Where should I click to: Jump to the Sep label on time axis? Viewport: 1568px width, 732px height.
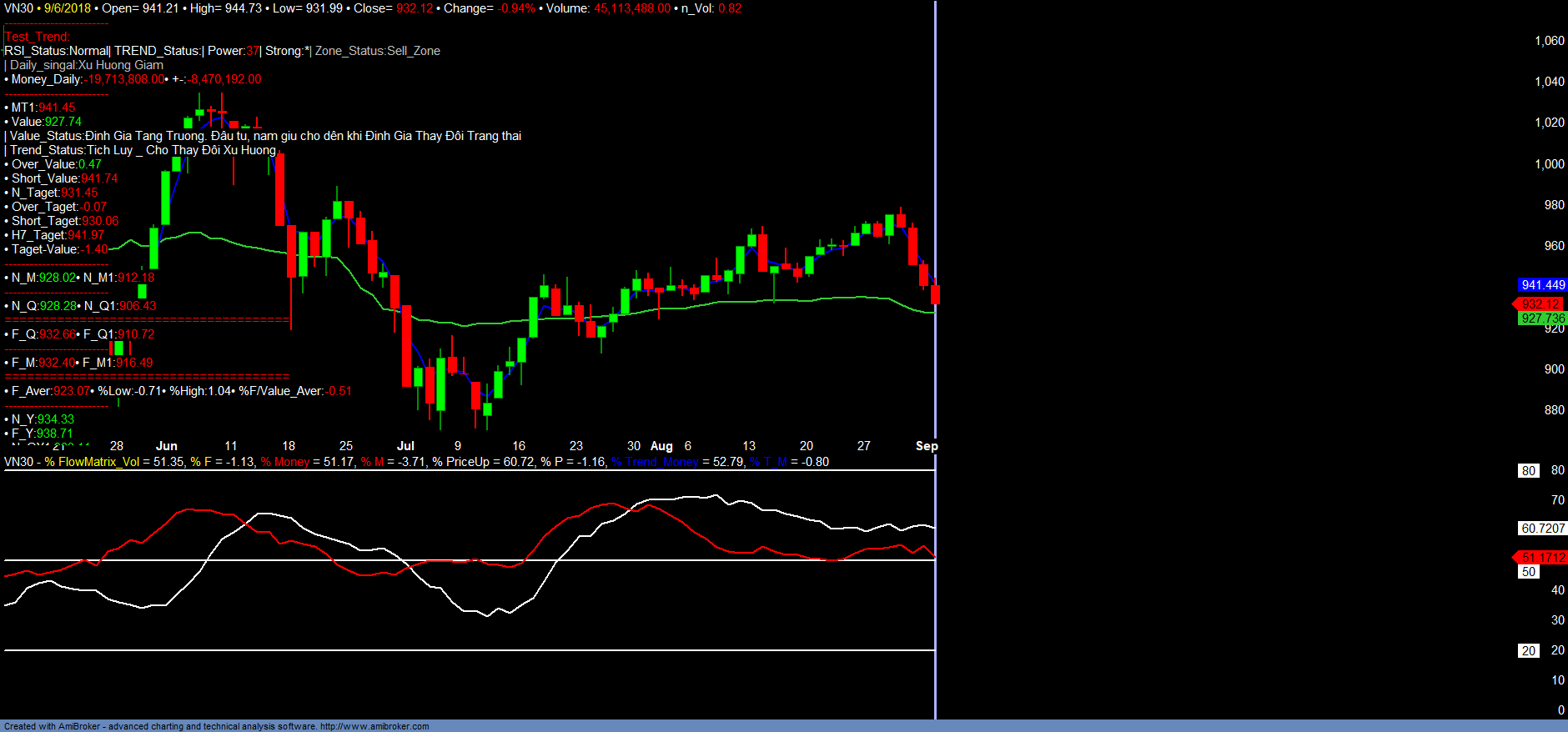[926, 446]
